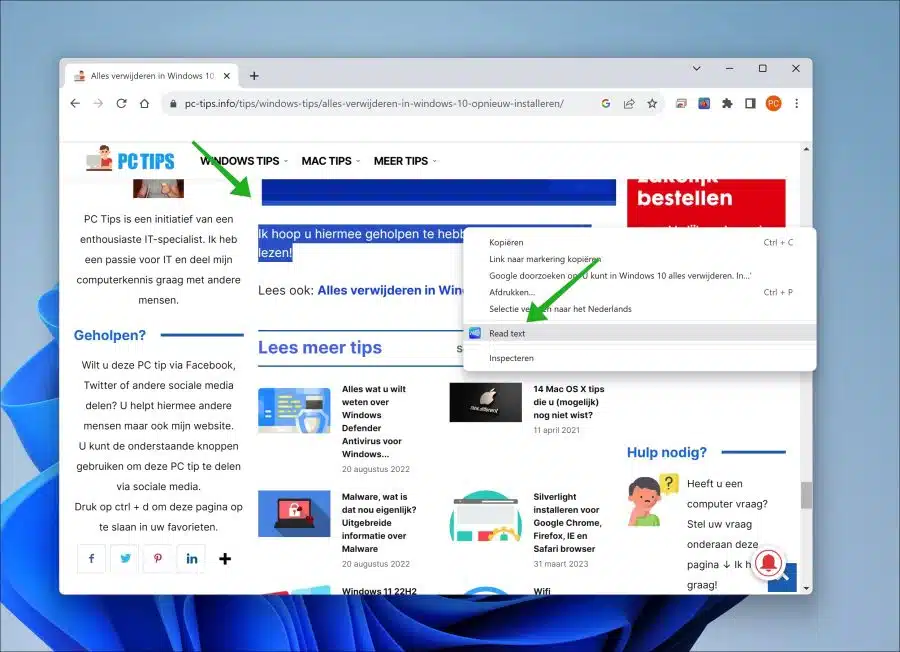This screenshot has width=900, height=652.
Task: Click the vertical scrollbar thumb
Action: (806, 495)
